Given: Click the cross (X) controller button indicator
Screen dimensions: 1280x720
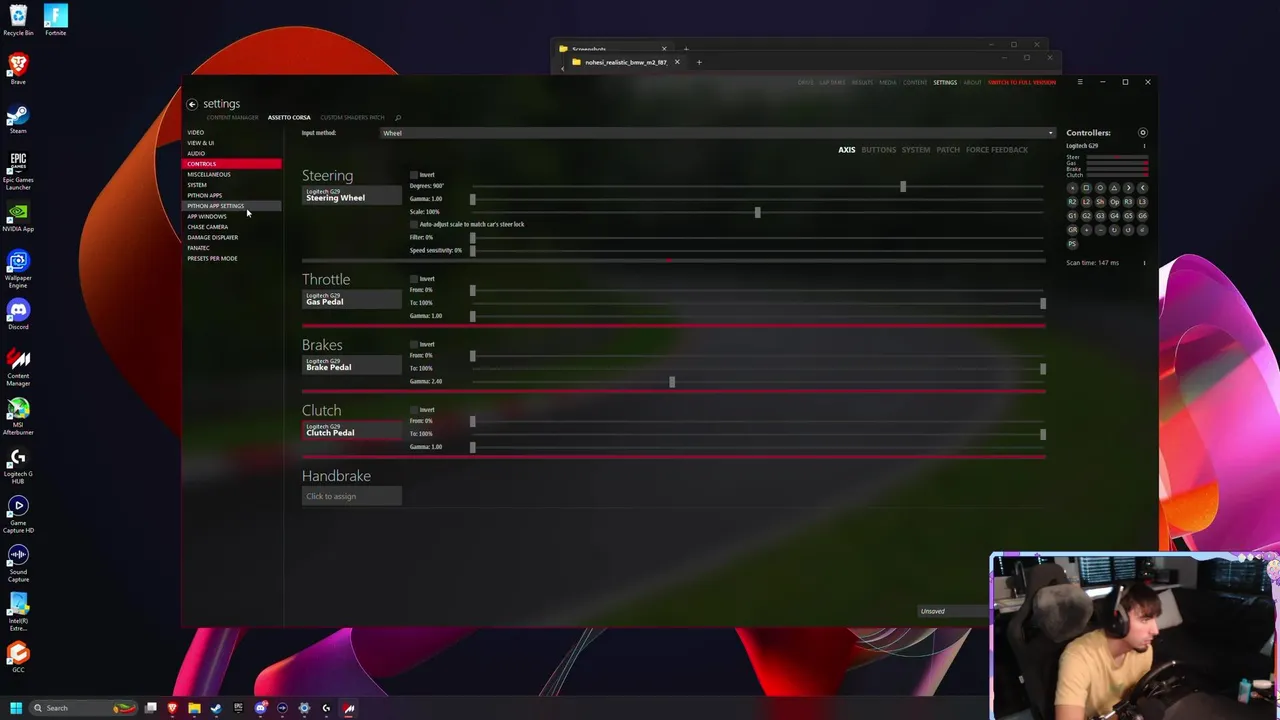Looking at the screenshot, I should click(x=1072, y=188).
